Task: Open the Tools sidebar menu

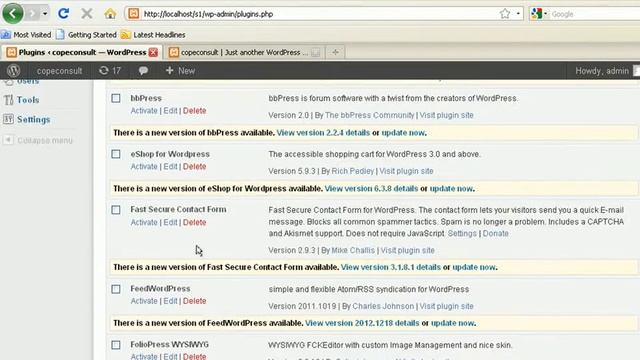Action: [x=28, y=100]
